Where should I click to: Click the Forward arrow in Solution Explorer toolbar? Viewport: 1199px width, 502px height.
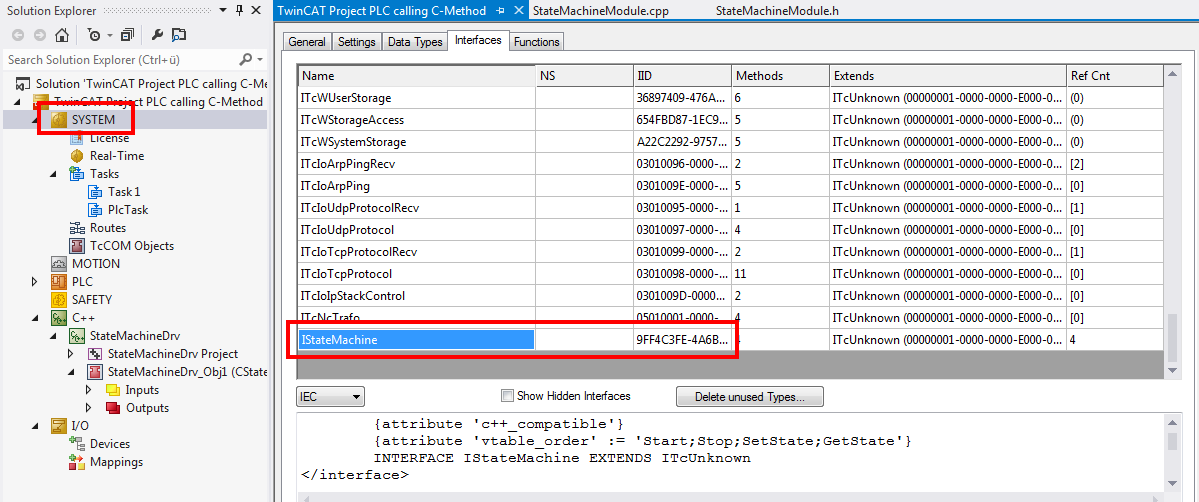39,35
